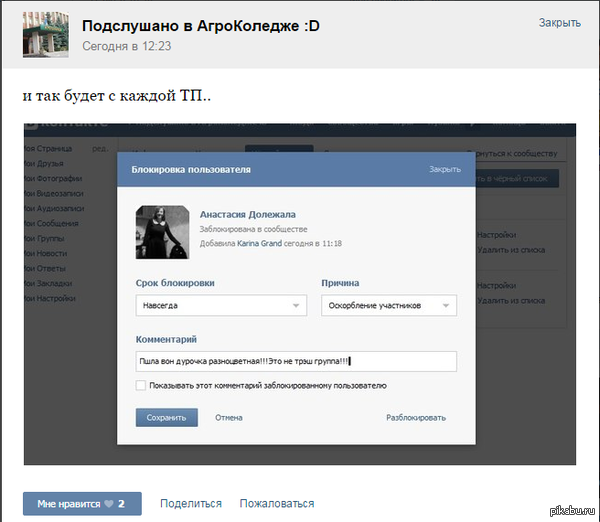Open Karina Grand profile link
The width and height of the screenshot is (600, 522).
259,243
